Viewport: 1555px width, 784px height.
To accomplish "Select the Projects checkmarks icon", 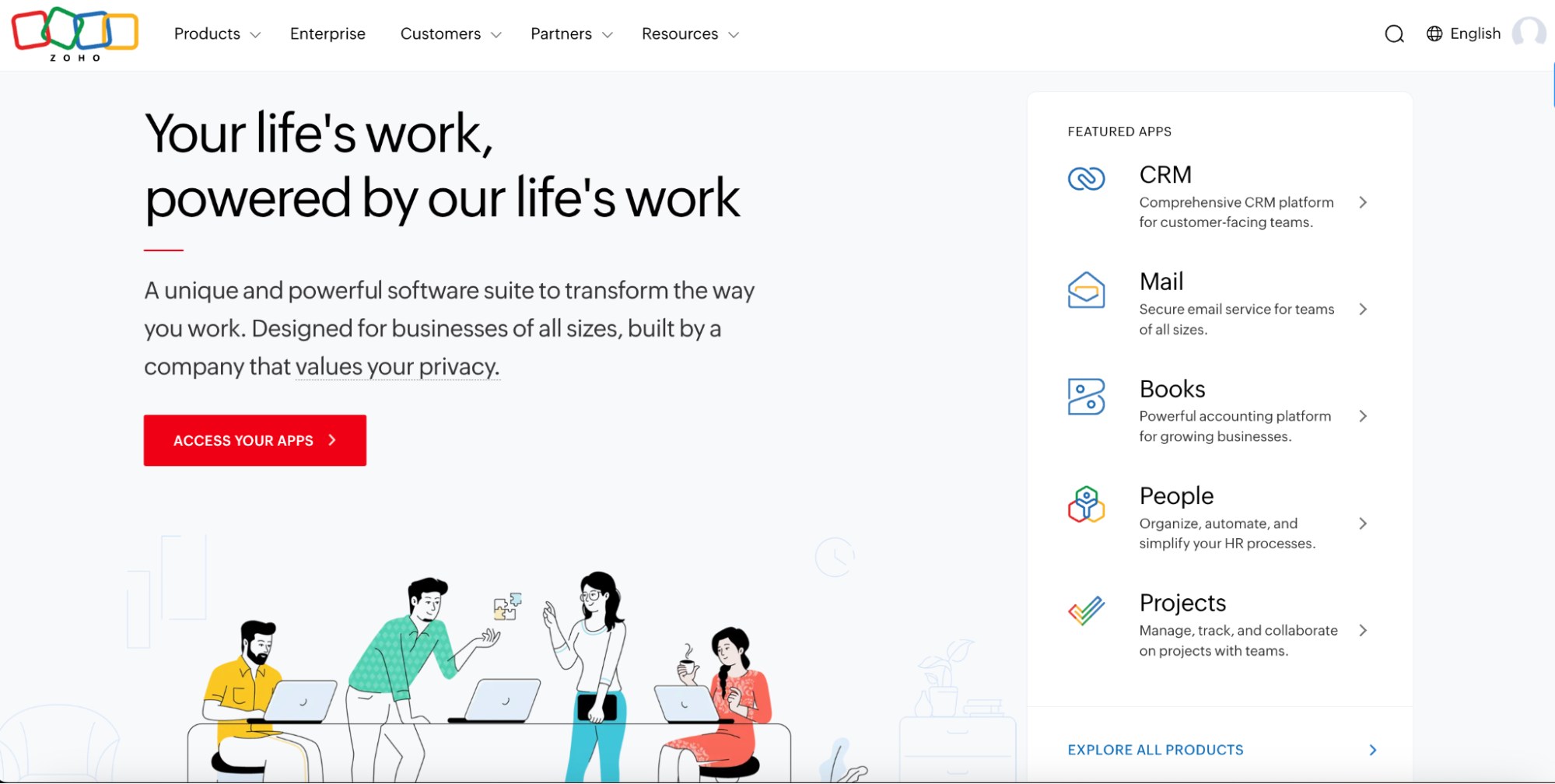I will 1087,611.
